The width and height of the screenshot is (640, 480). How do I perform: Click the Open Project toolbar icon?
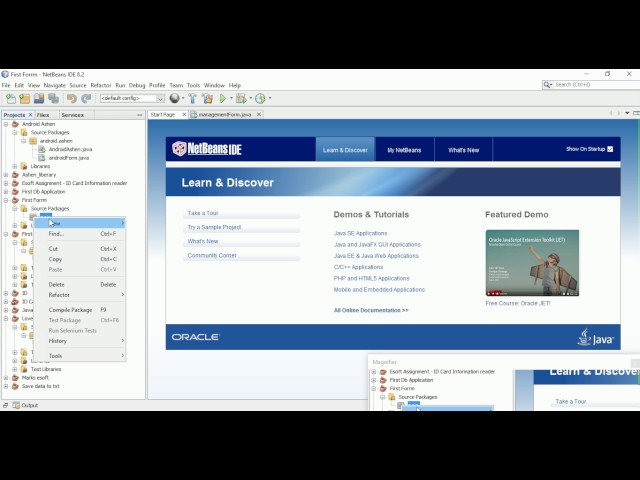(x=39, y=98)
